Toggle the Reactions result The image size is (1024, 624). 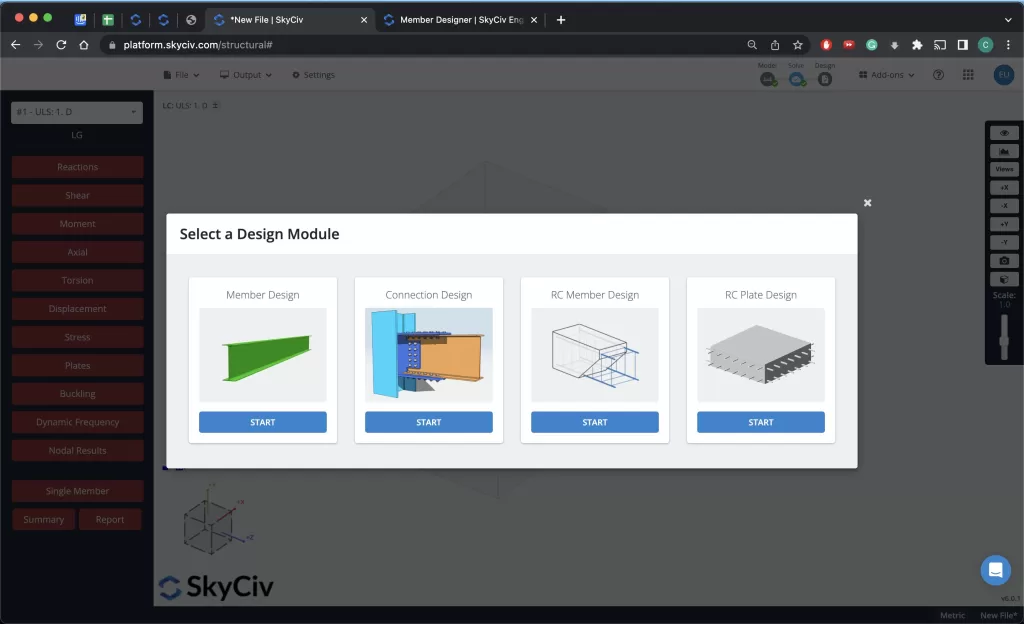click(x=77, y=167)
